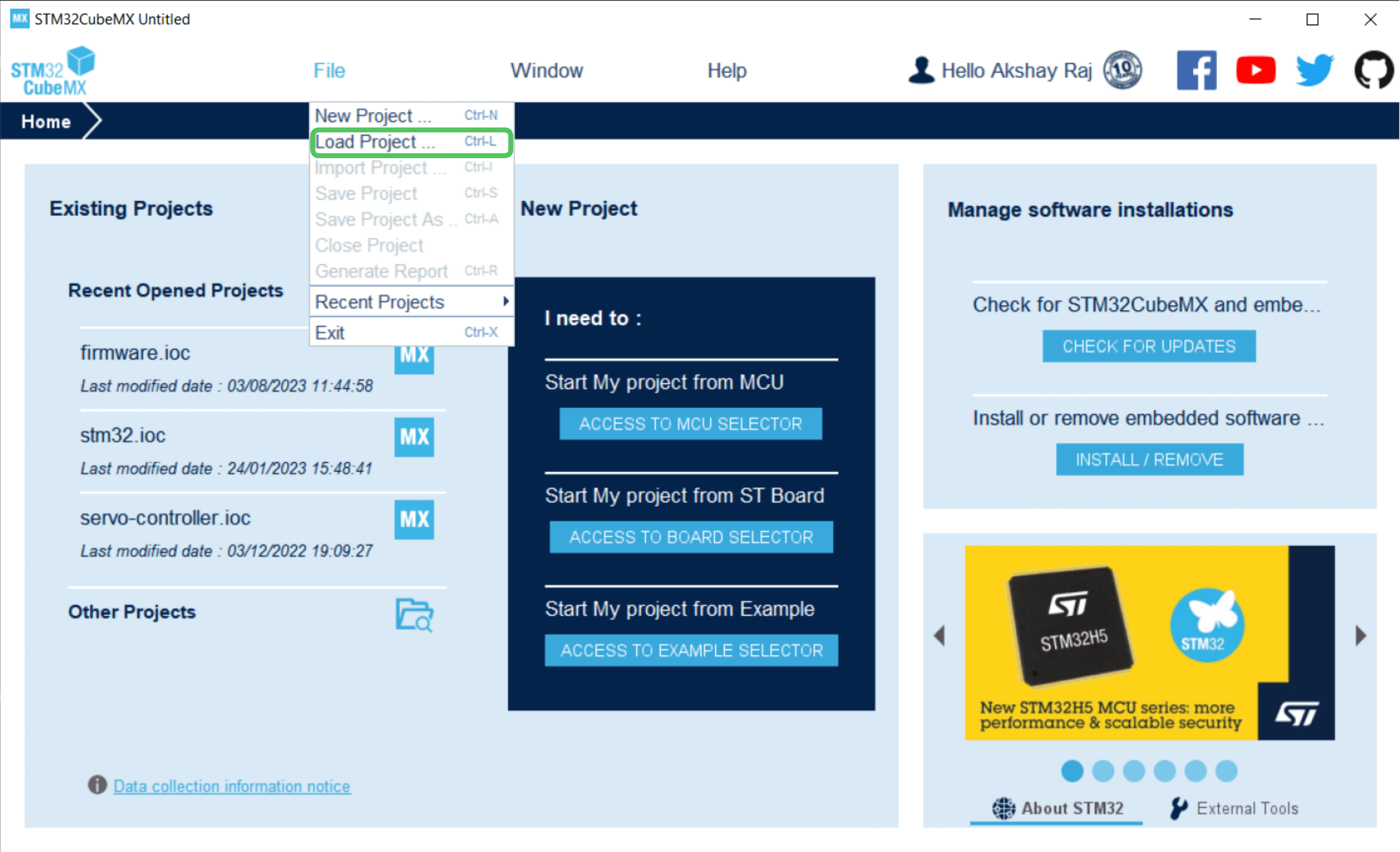Click CHECK FOR UPDATES button
The height and width of the screenshot is (852, 1400).
tap(1150, 345)
